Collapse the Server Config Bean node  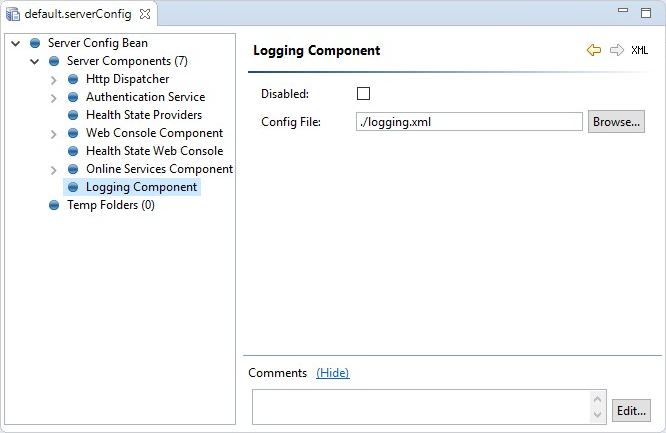[x=16, y=43]
